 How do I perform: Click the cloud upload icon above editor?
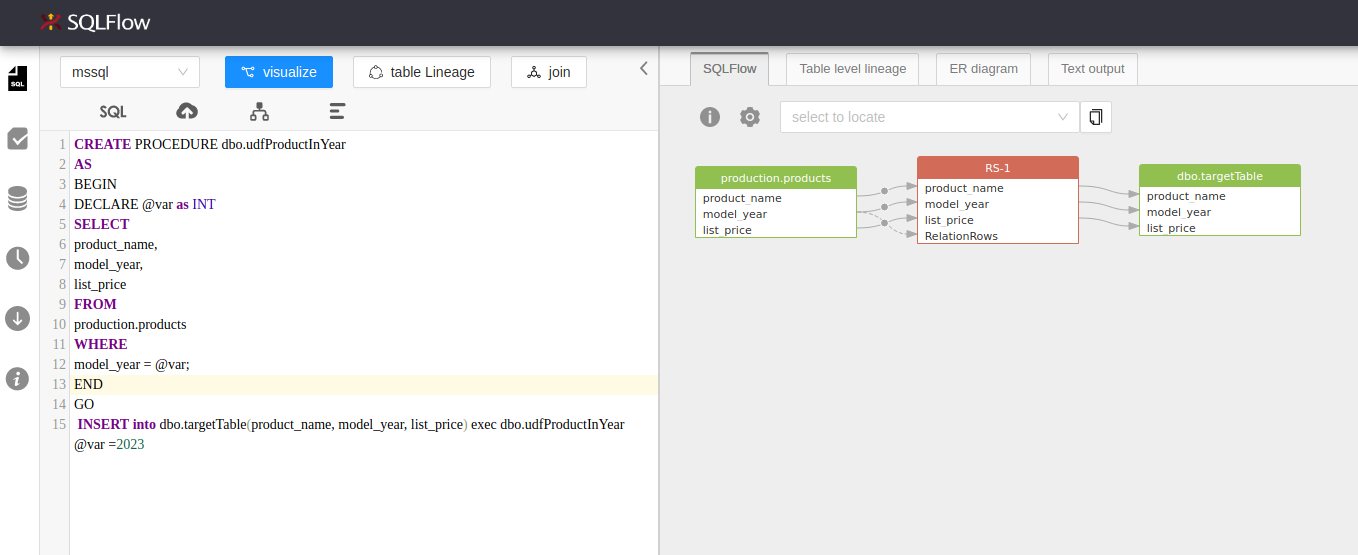[x=186, y=111]
